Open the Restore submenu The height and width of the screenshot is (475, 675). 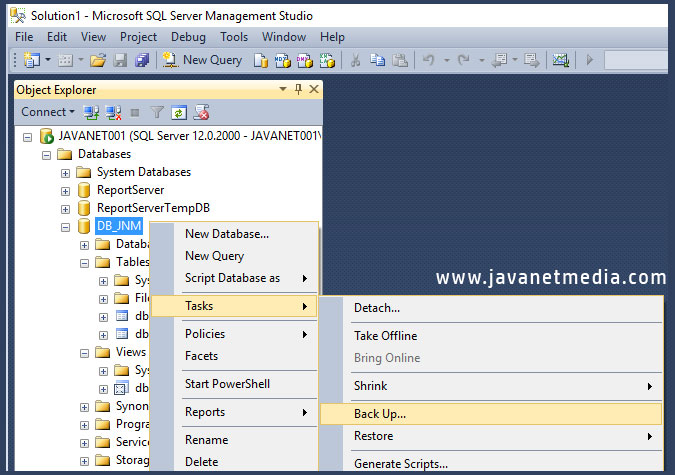pyautogui.click(x=491, y=436)
